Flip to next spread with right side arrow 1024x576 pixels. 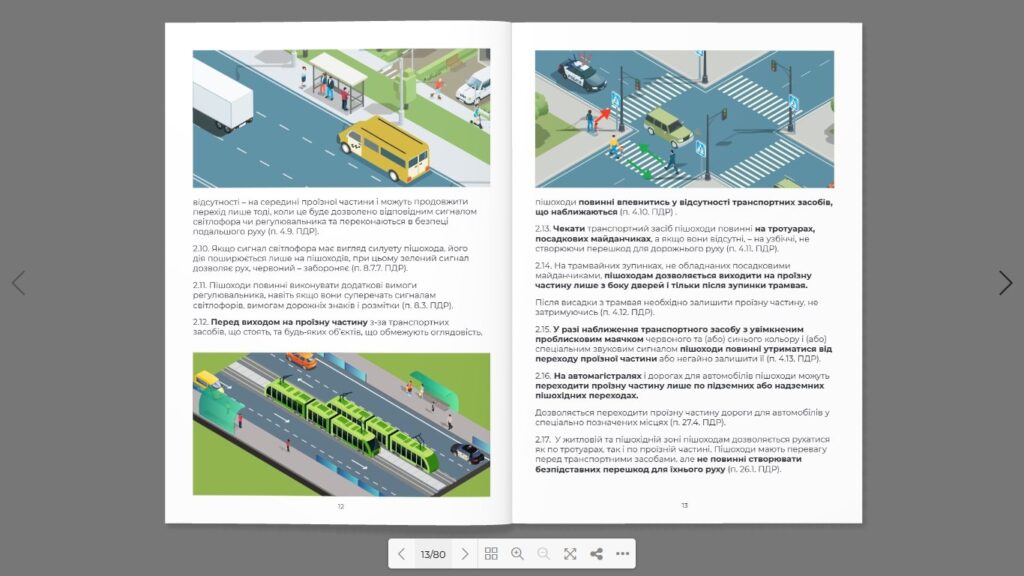point(1005,283)
